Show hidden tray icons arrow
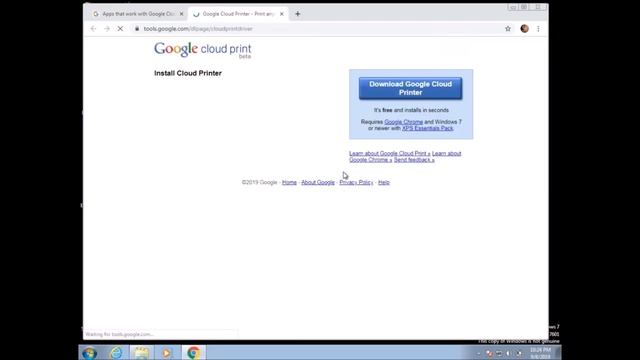 pos(478,353)
